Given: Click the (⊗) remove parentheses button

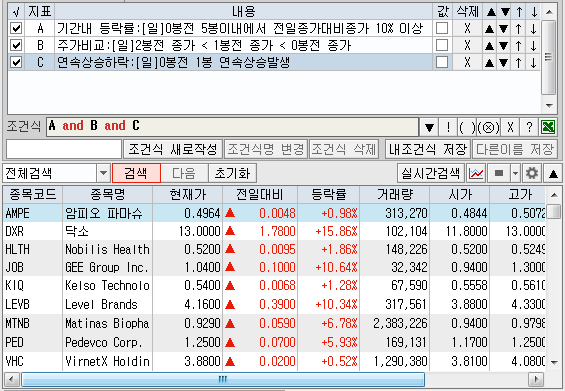Looking at the screenshot, I should tap(488, 127).
